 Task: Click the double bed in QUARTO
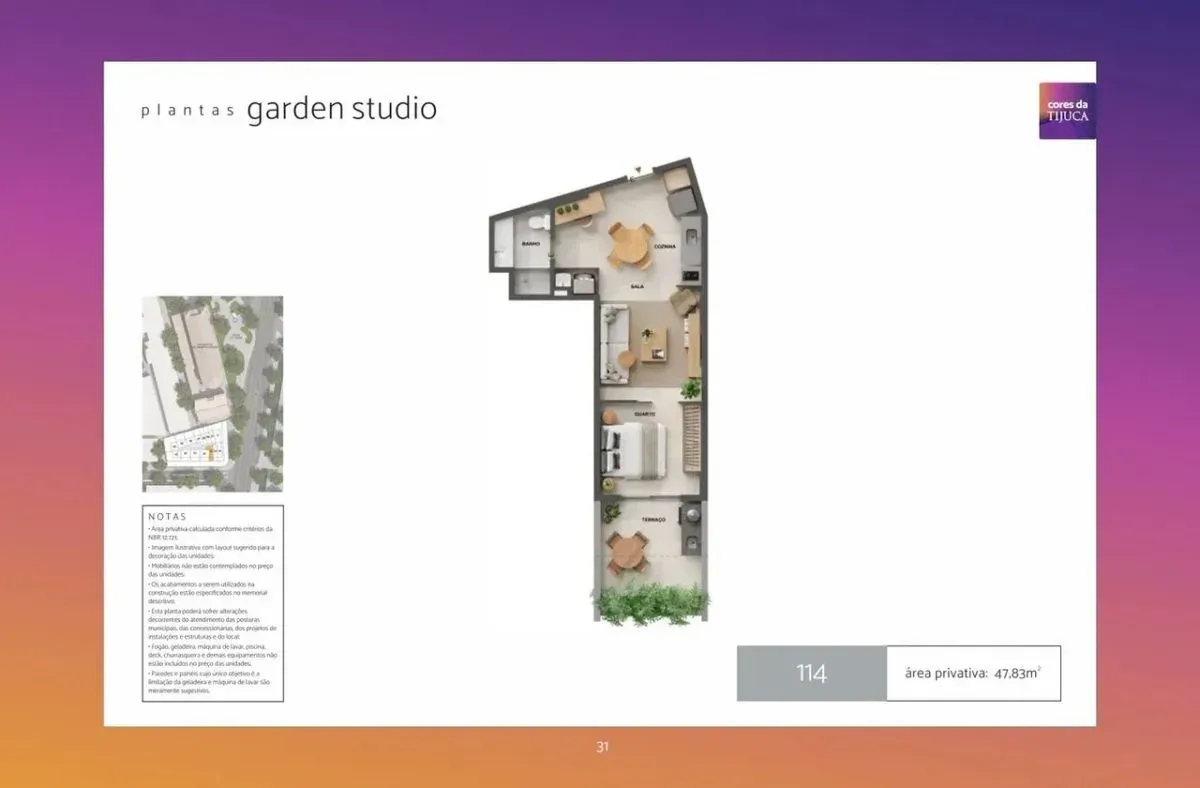(x=632, y=448)
